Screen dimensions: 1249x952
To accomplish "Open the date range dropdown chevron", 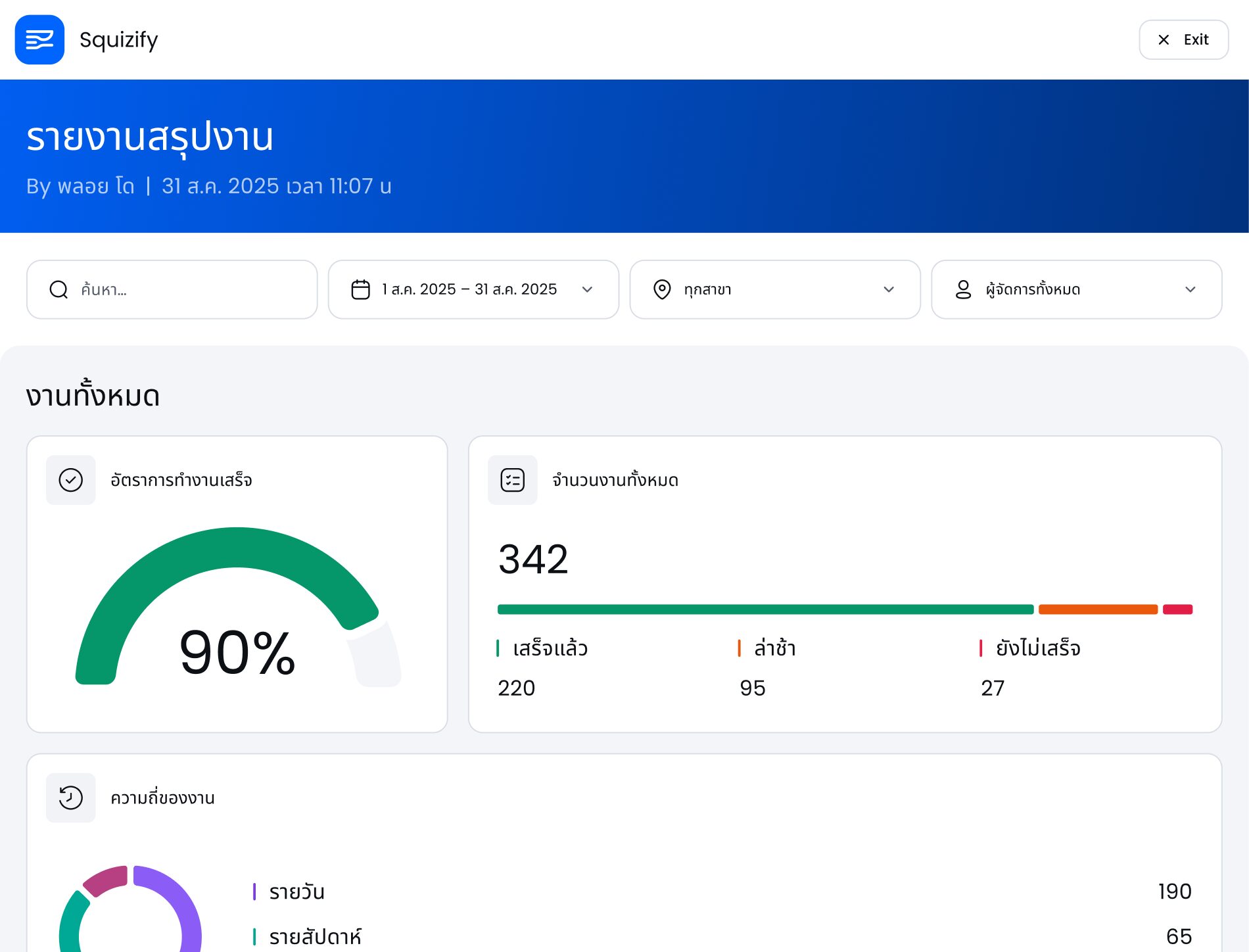I will (587, 289).
